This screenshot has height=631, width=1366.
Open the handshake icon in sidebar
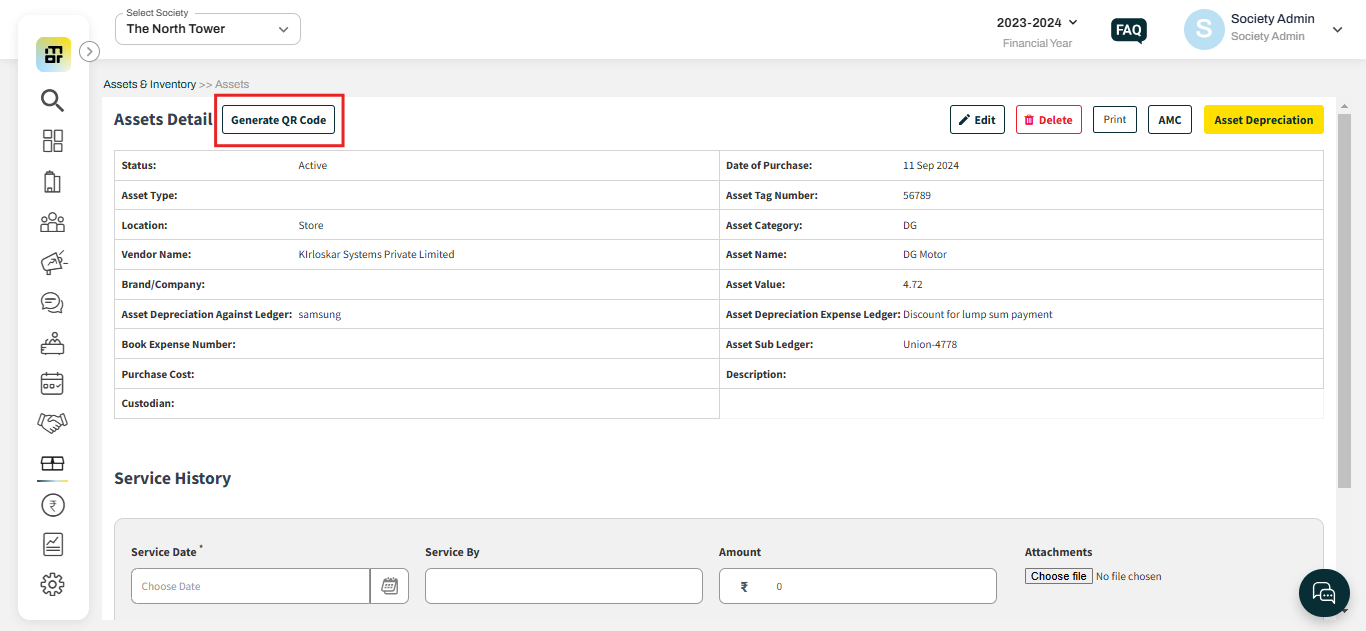(53, 423)
